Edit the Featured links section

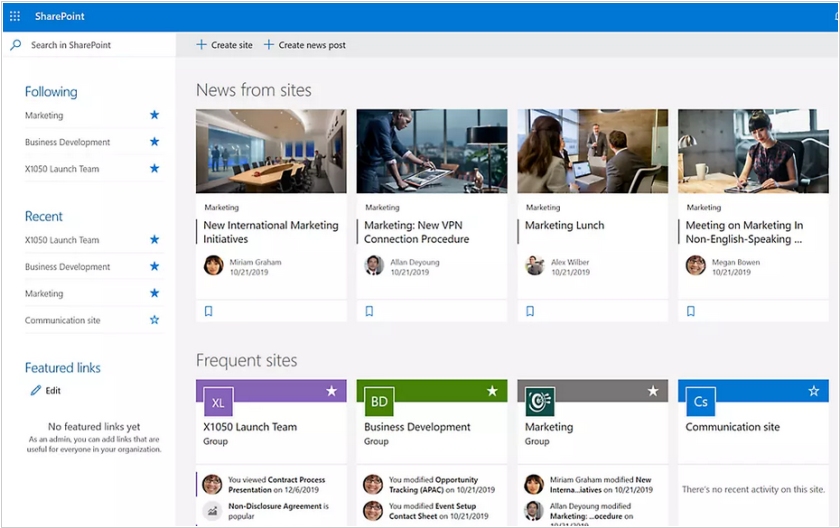46,391
